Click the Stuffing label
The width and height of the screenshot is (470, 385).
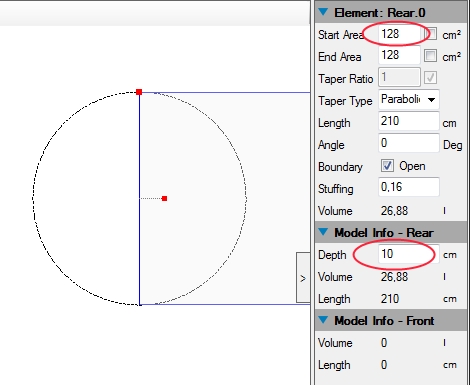336,189
